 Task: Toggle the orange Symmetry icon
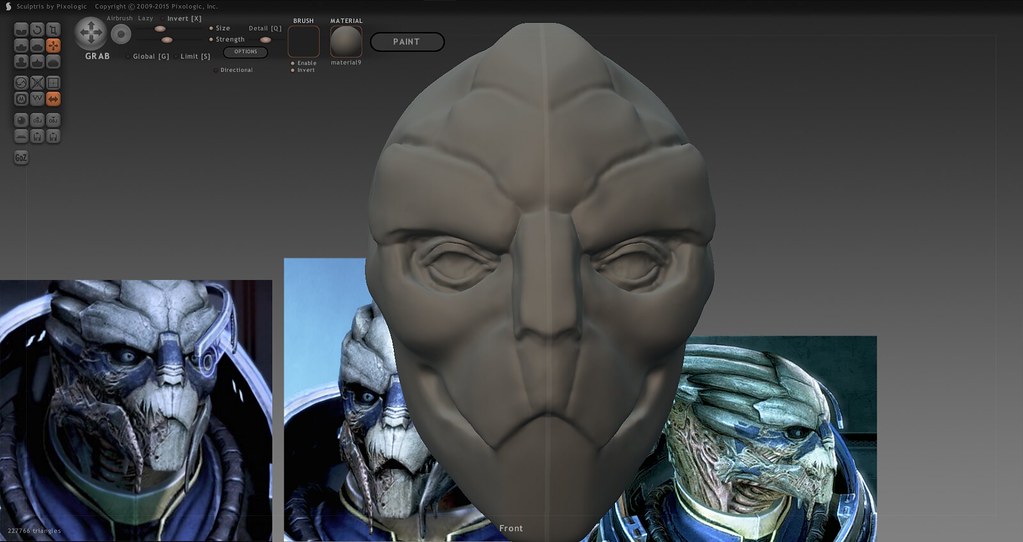click(x=53, y=99)
